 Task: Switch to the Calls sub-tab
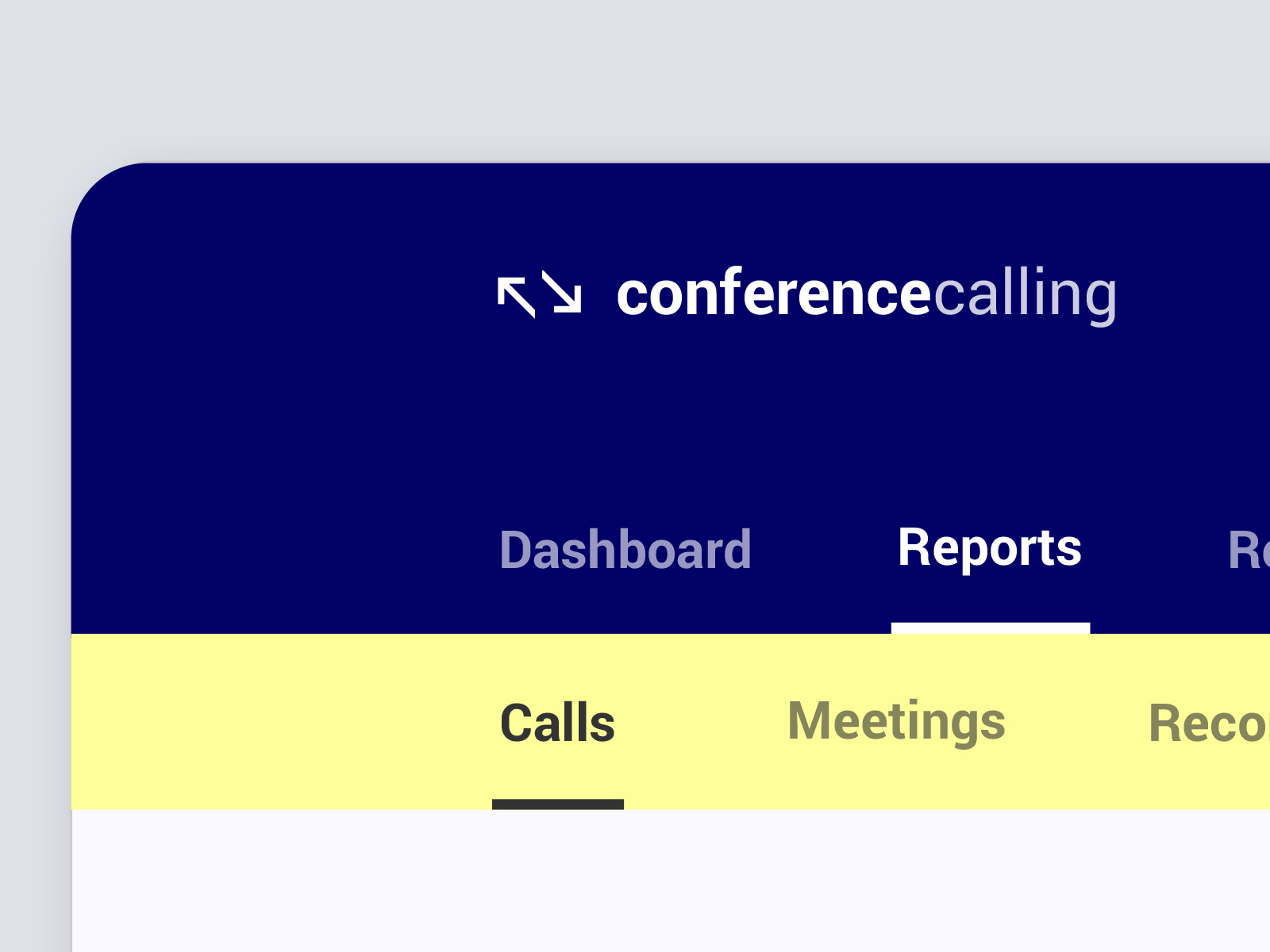(557, 724)
